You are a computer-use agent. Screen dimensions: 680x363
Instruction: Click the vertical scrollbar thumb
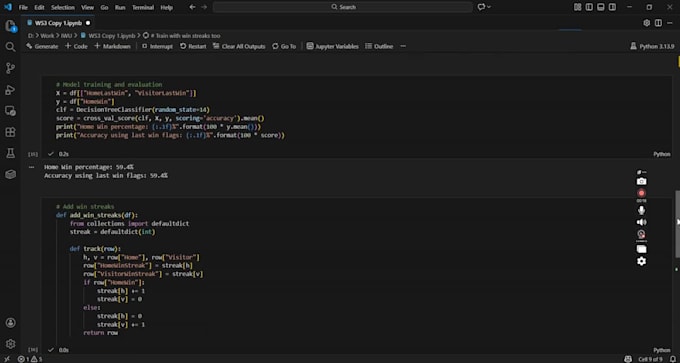coord(677,224)
